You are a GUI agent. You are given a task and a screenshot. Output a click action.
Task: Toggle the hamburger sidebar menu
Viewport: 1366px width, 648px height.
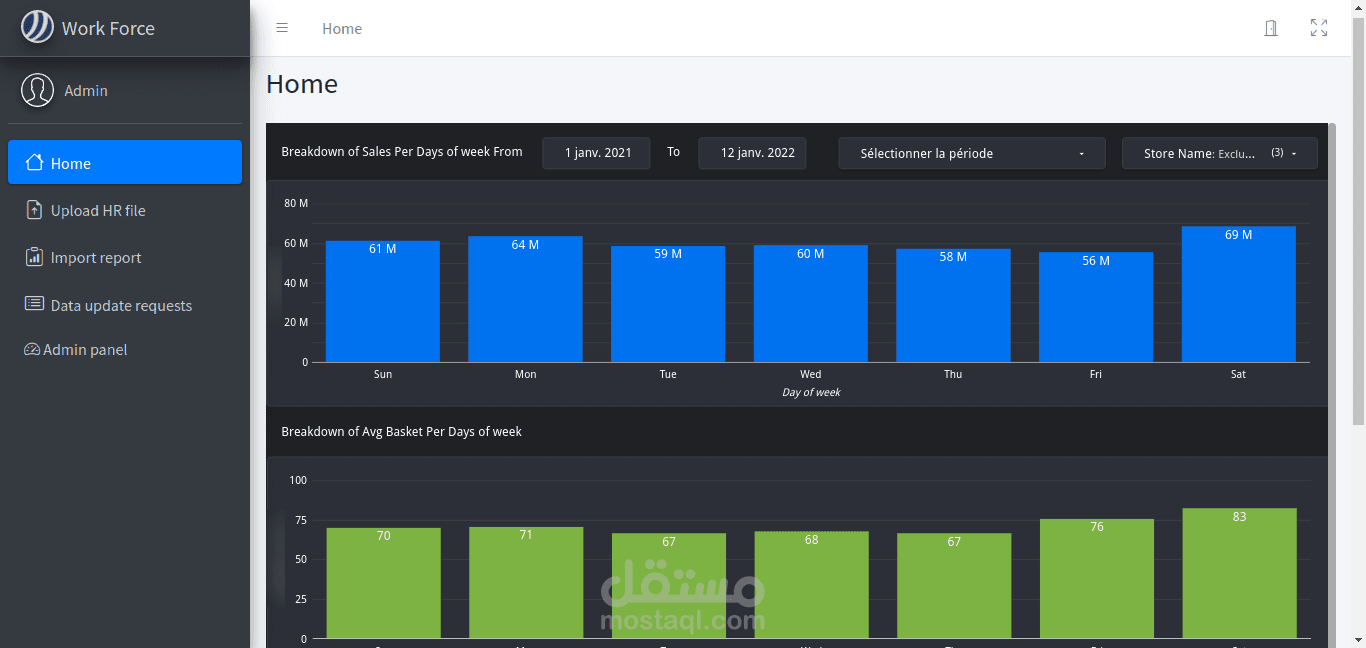coord(282,28)
